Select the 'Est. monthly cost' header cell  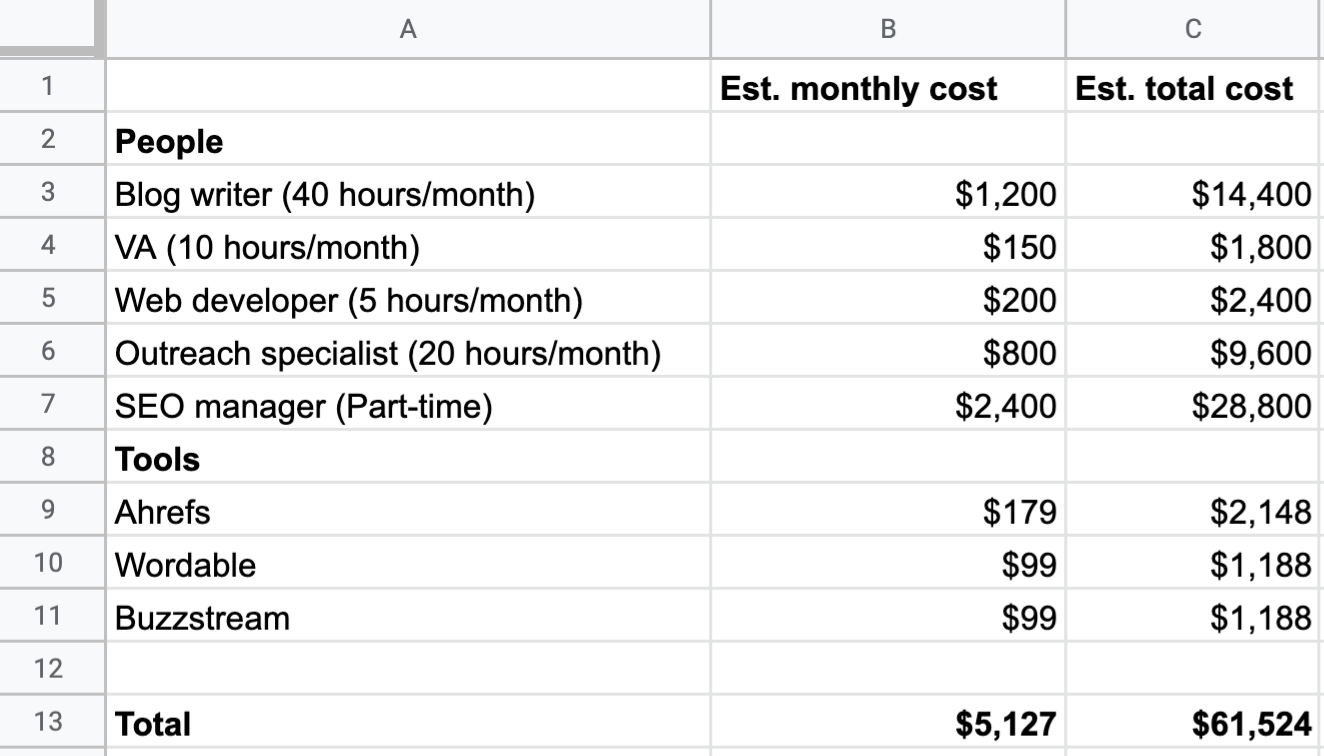pos(887,88)
